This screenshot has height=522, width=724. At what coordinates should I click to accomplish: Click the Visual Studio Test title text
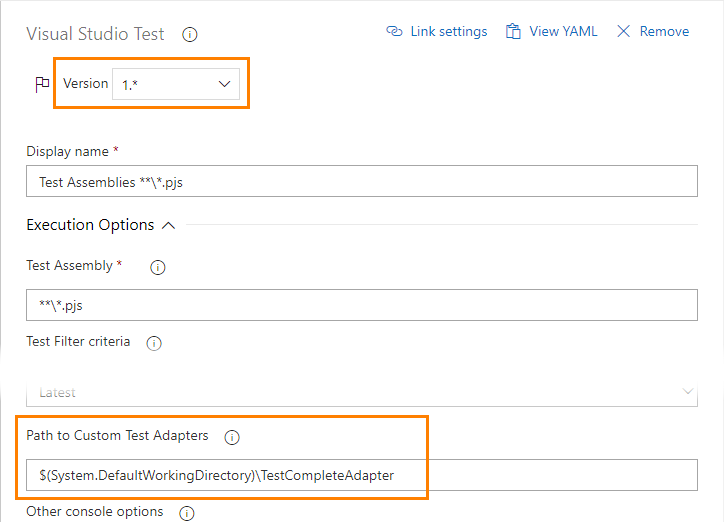(x=95, y=34)
